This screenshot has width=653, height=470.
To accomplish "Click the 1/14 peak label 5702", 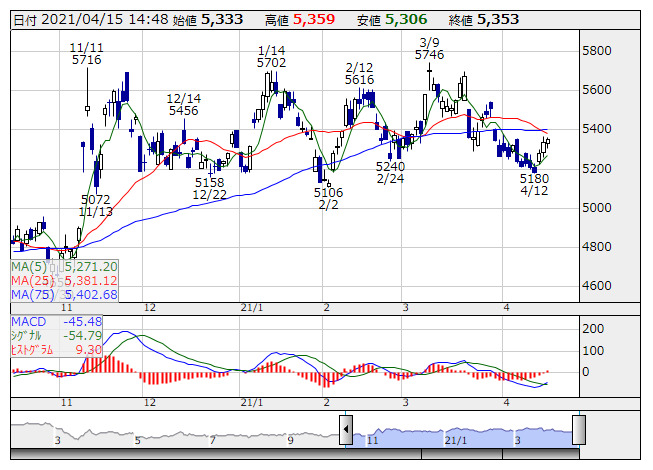I will 271,62.
